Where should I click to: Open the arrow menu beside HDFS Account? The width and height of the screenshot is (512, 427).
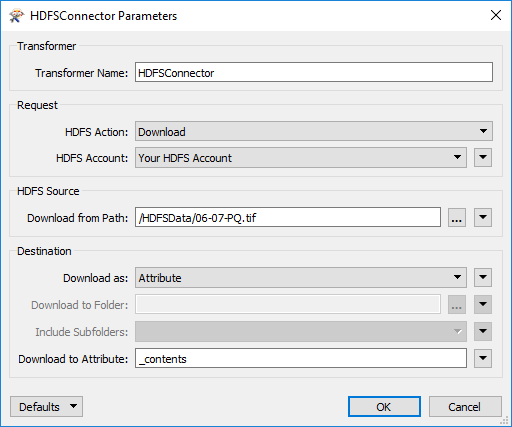[483, 158]
